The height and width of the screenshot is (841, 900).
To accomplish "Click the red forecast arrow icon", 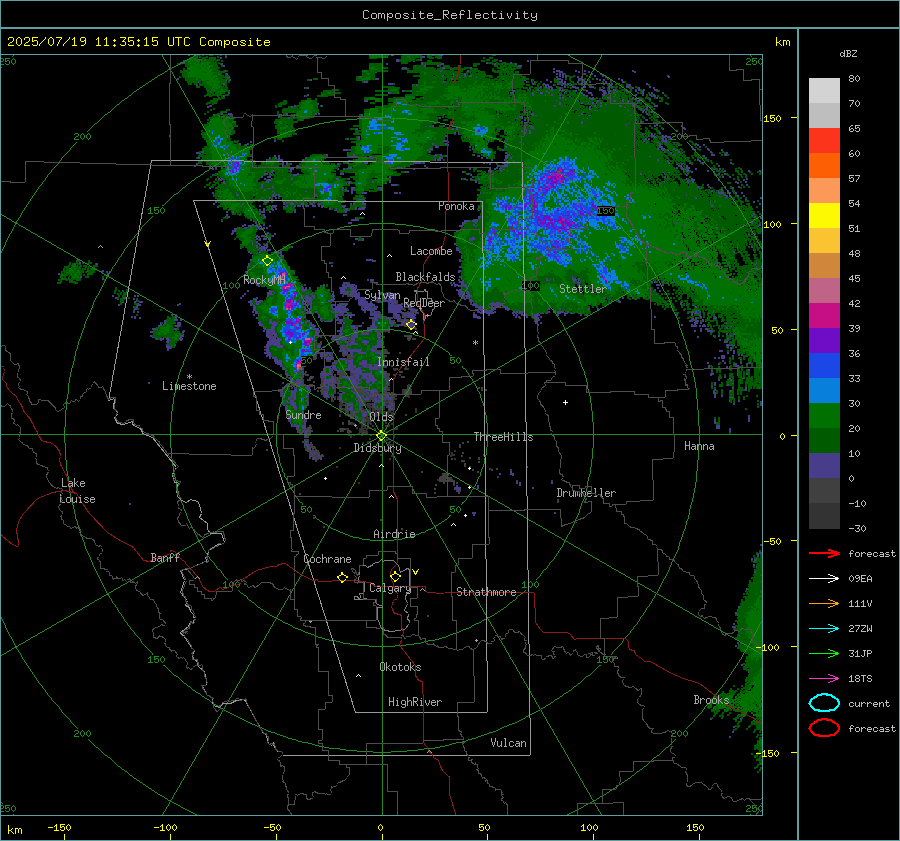I will pos(824,553).
